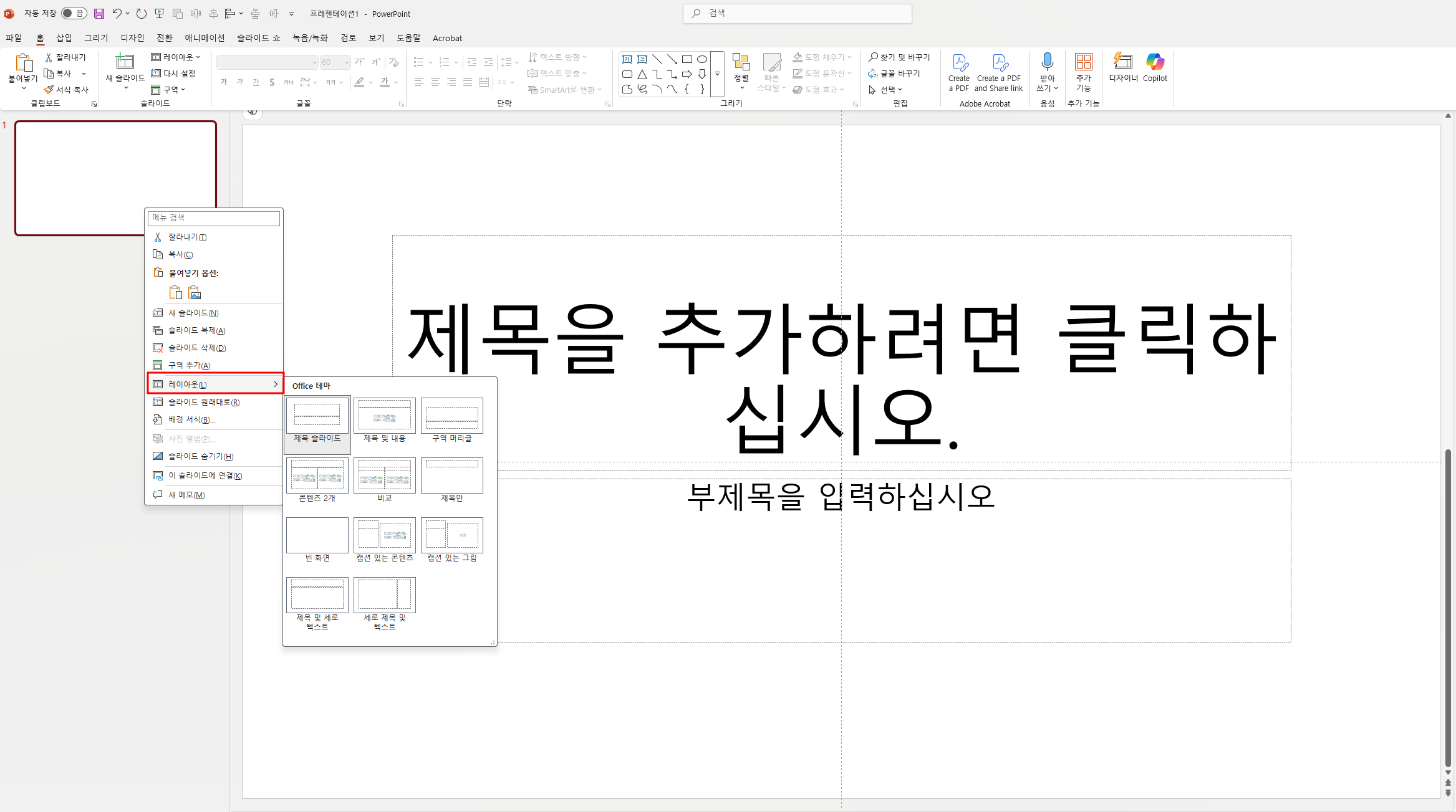Select the oval shape in the shapes gallery
This screenshot has width=1456, height=812.
[702, 59]
